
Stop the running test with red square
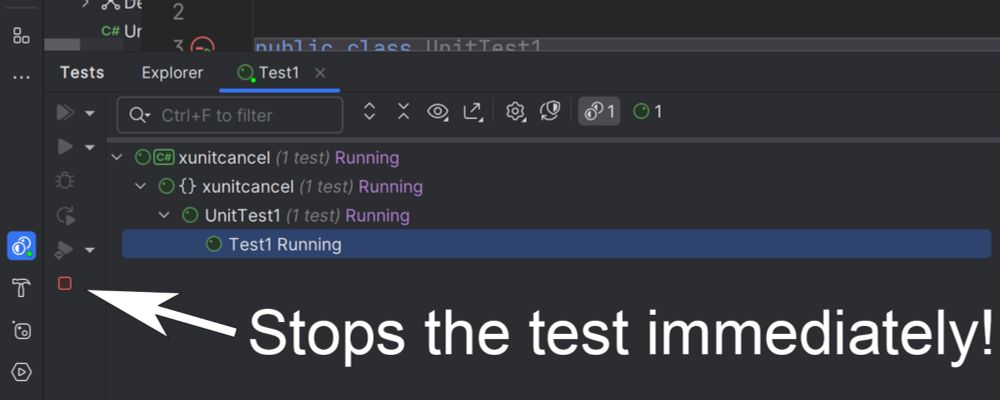pyautogui.click(x=64, y=283)
